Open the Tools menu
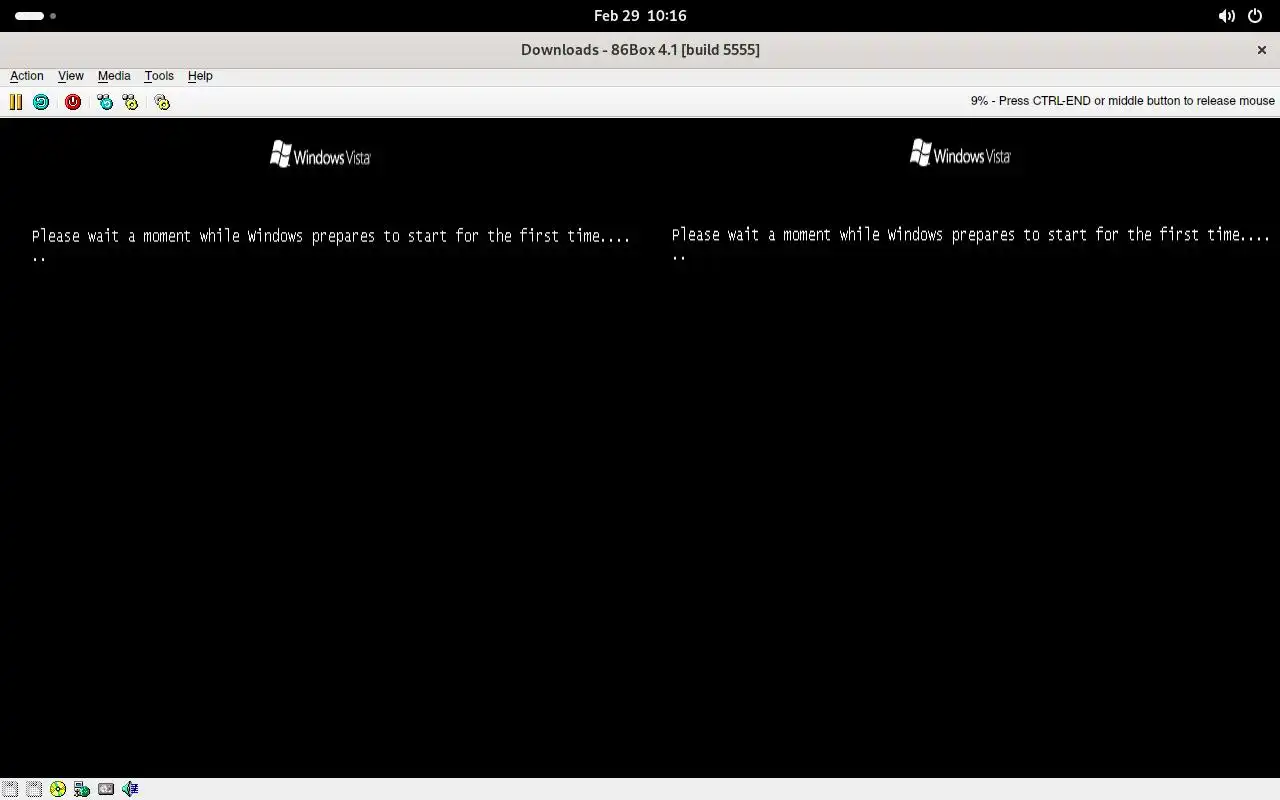This screenshot has width=1280, height=800. point(159,76)
